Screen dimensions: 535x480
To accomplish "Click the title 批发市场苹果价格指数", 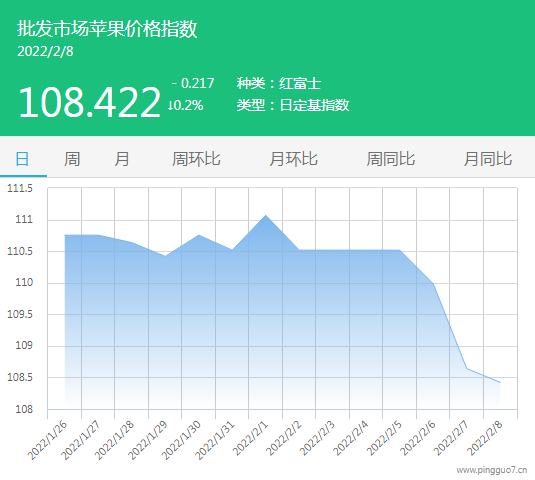I will coord(107,28).
